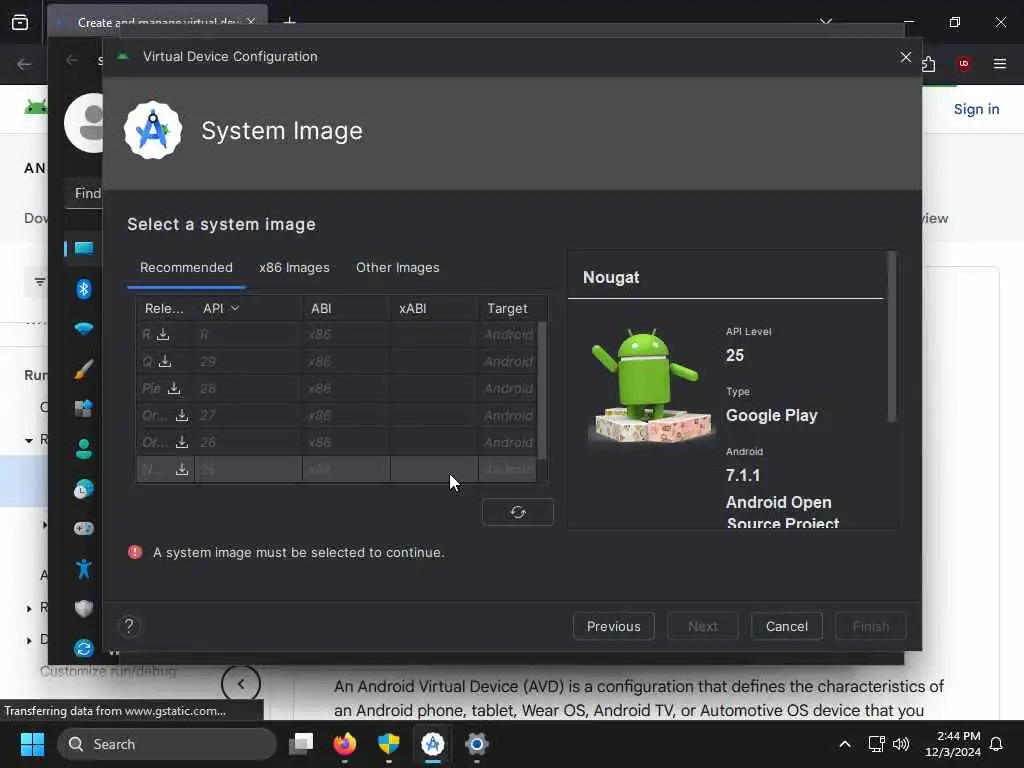The image size is (1024, 768).
Task: Click the network icon in system tray
Action: (876, 744)
